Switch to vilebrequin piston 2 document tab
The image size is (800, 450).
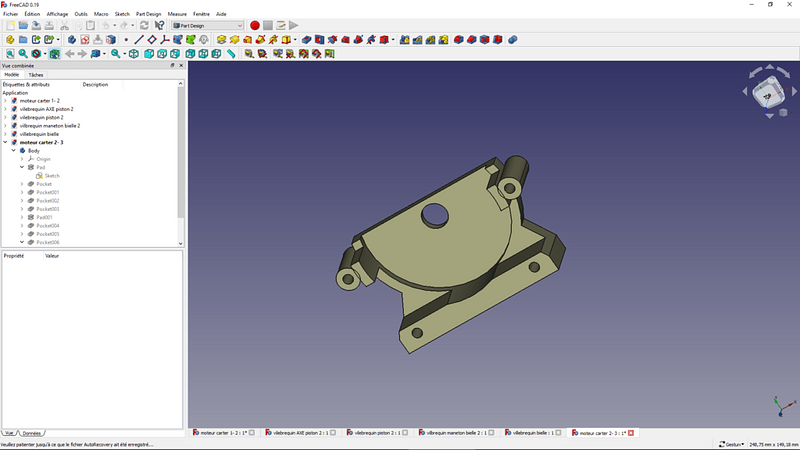377,433
